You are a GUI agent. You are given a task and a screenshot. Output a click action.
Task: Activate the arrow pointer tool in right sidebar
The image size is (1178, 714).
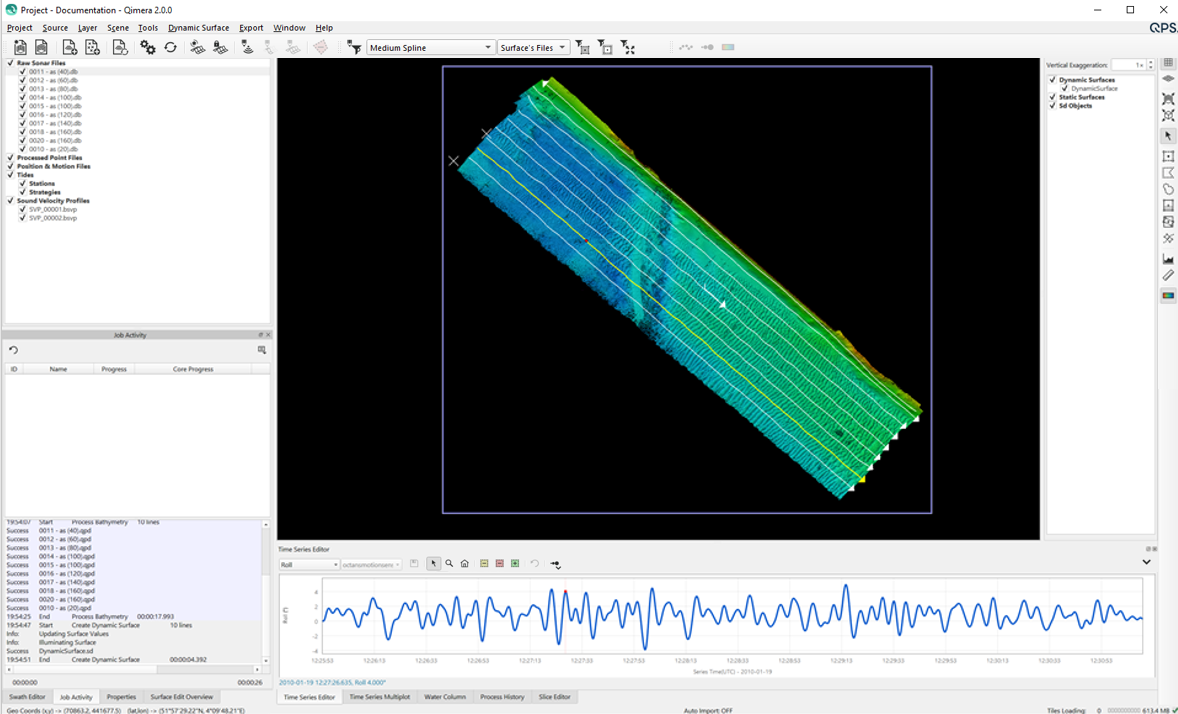(1168, 135)
